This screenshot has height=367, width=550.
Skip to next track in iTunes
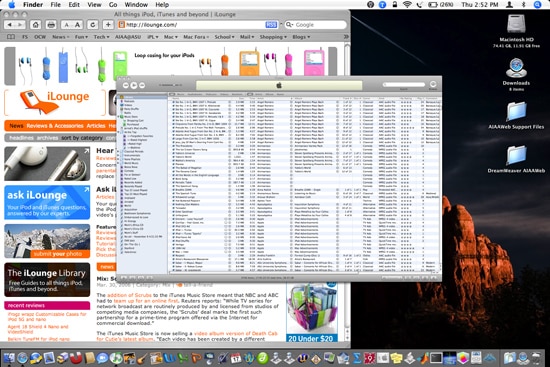(142, 85)
